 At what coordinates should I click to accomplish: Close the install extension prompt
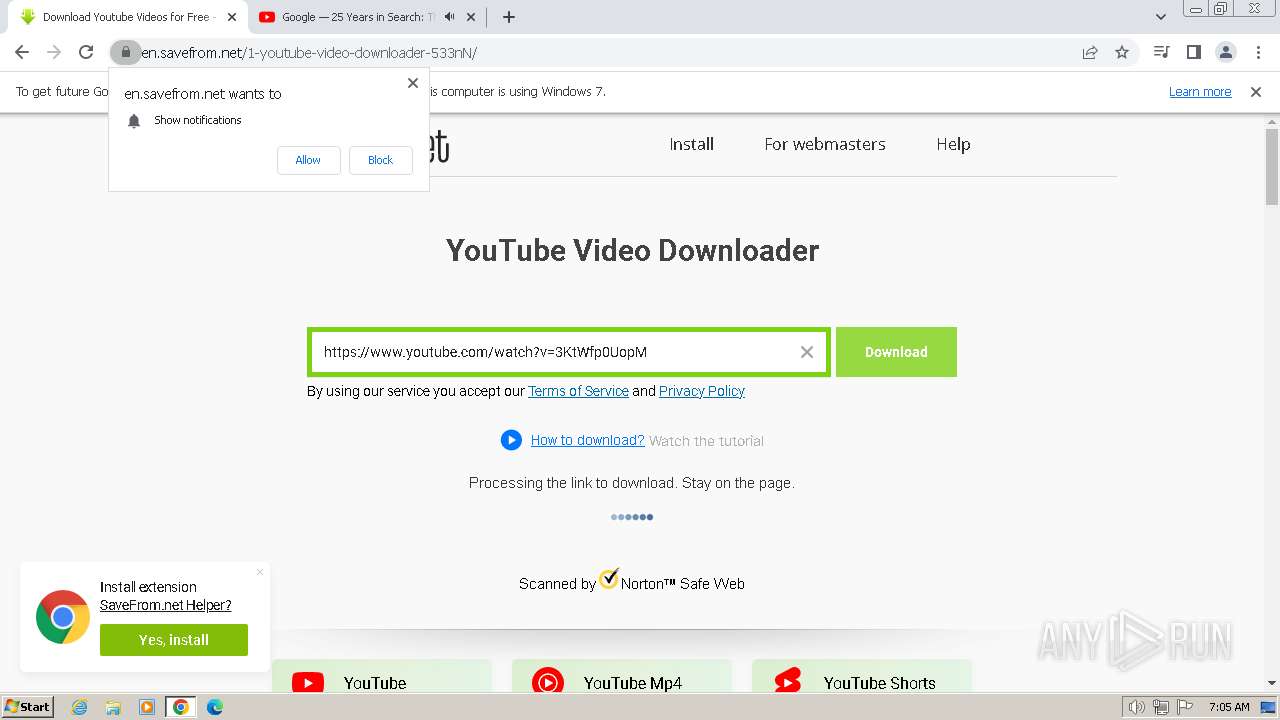260,572
